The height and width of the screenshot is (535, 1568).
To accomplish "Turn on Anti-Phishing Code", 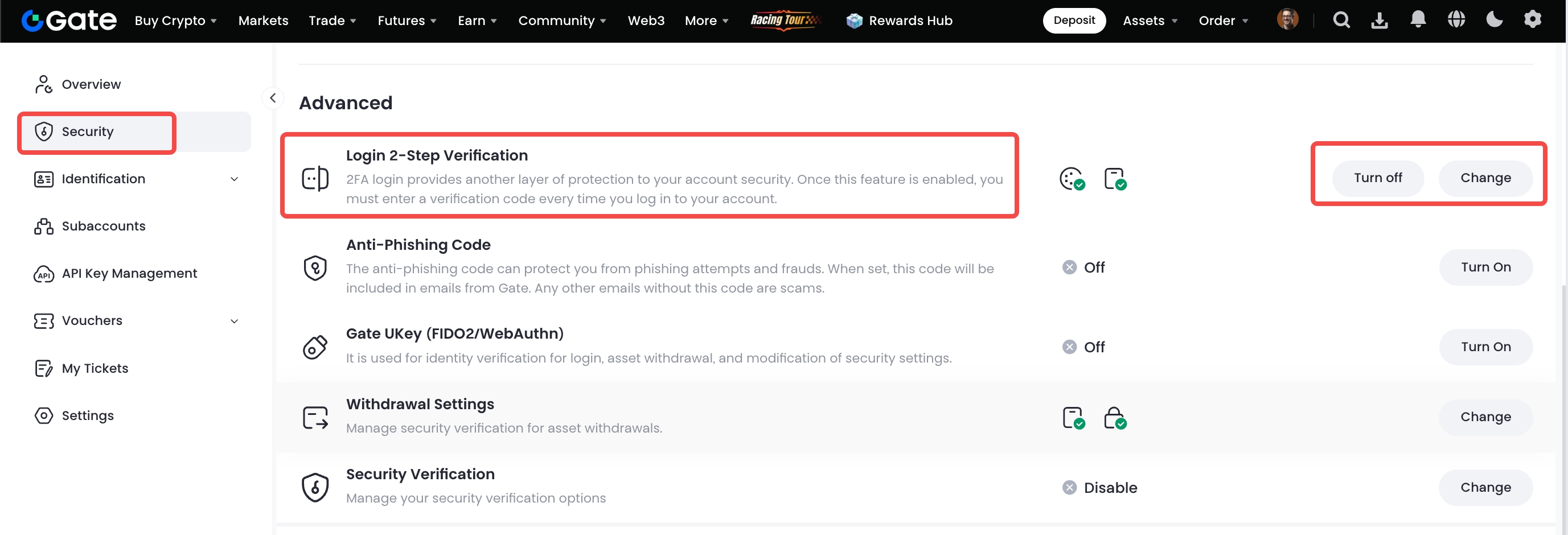I will pos(1485,267).
